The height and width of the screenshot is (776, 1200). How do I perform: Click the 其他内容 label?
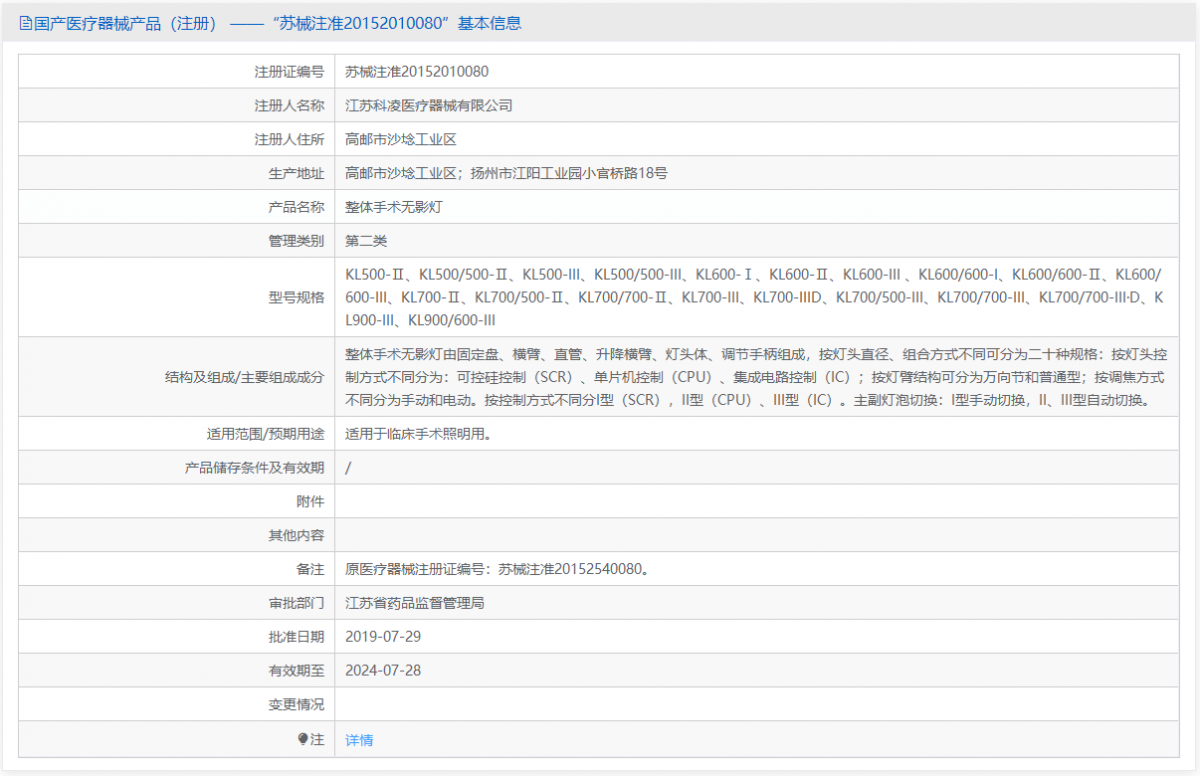click(296, 535)
